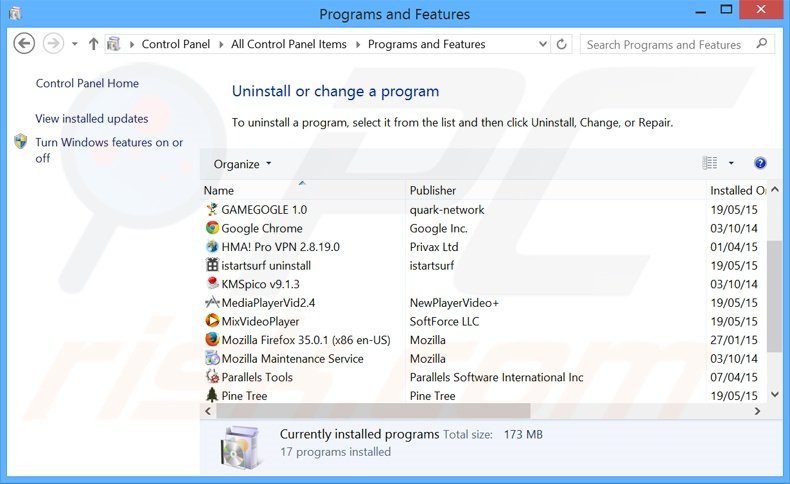
Task: Click publisher NewPlayerVideo+ cell
Action: pos(454,303)
